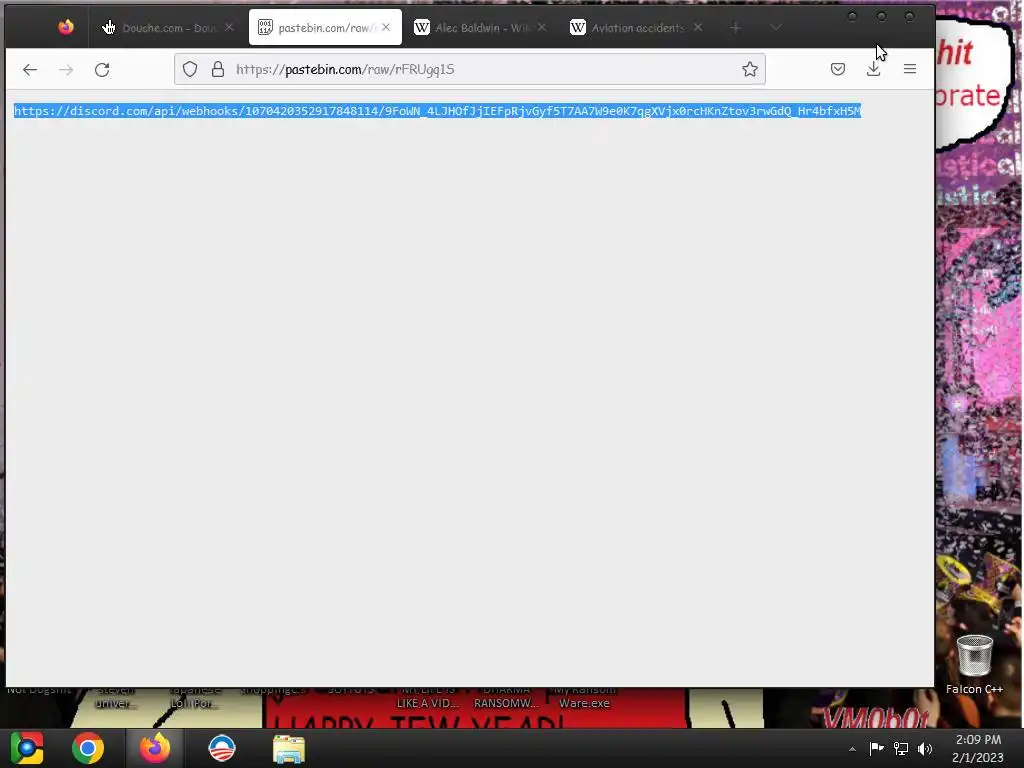The width and height of the screenshot is (1024, 768).
Task: Close the Alec Baldwin tab
Action: pos(541,27)
